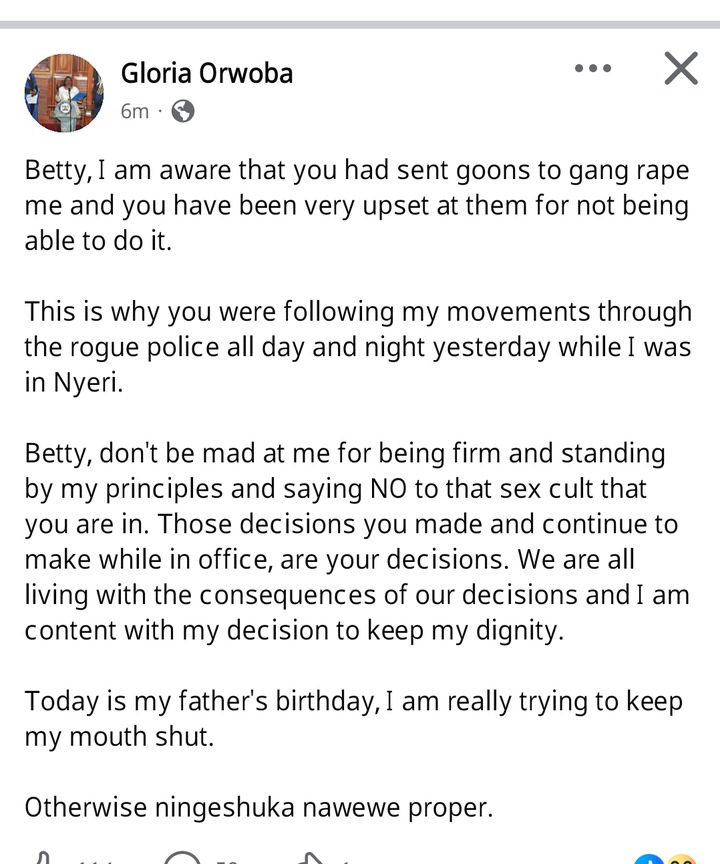The width and height of the screenshot is (720, 864).
Task: Click the globe public audience icon
Action: pos(183,111)
